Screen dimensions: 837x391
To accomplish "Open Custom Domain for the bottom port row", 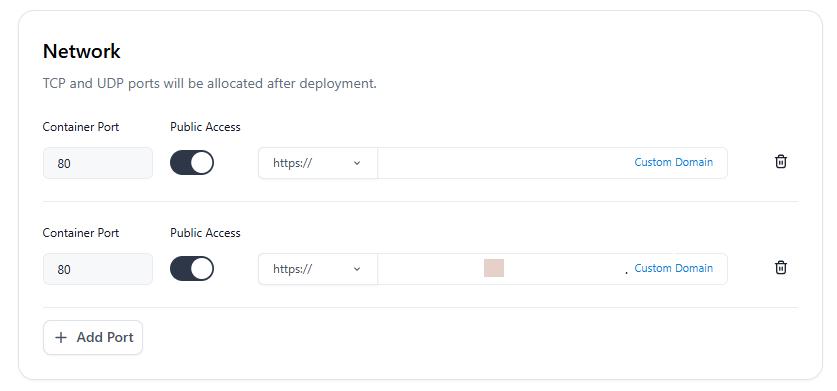I will click(673, 268).
